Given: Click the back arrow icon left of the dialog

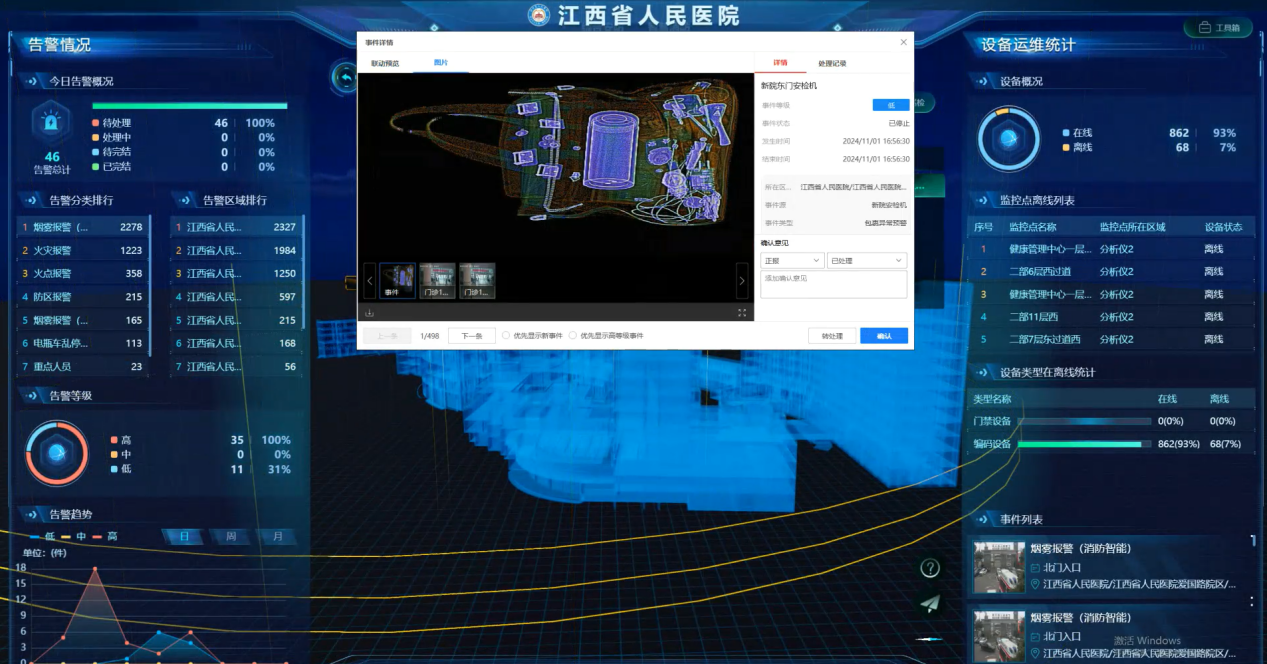Looking at the screenshot, I should pos(346,77).
